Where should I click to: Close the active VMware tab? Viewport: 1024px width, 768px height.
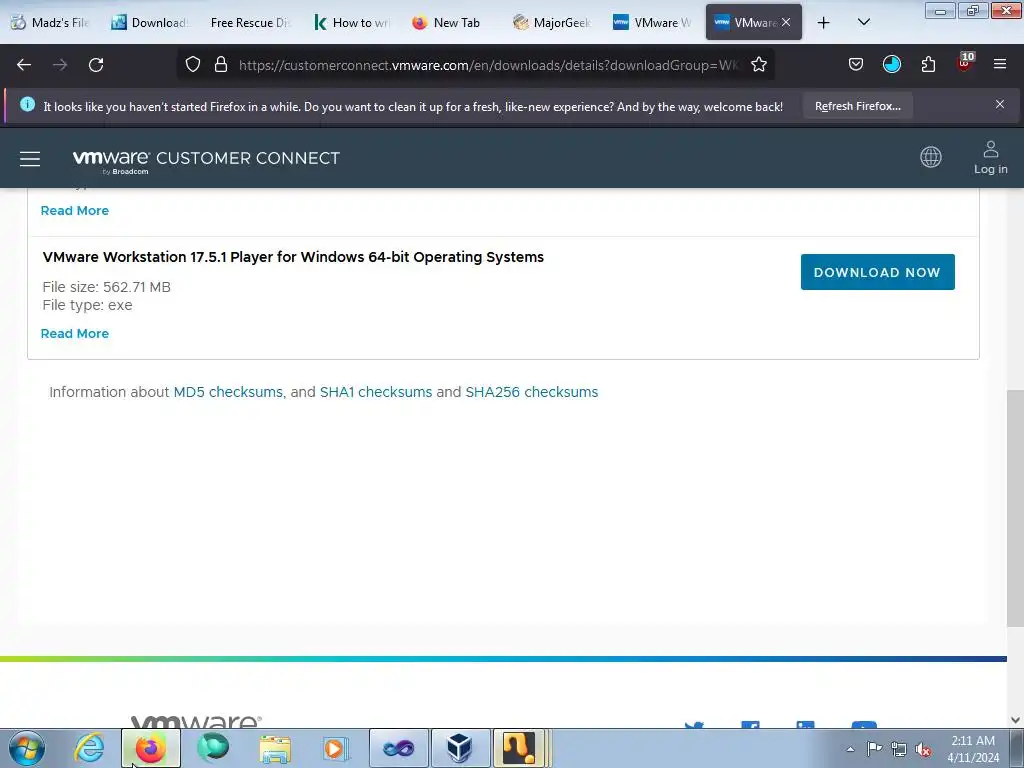786,22
